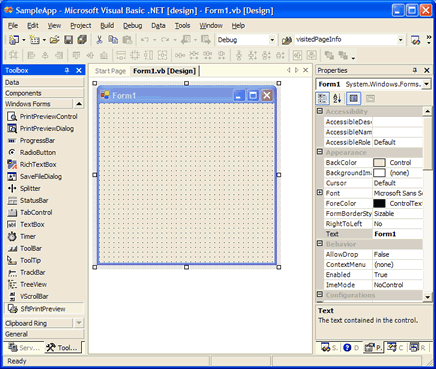This screenshot has height=369, width=436.
Task: Click the Cut scissors icon
Action: click(x=99, y=40)
